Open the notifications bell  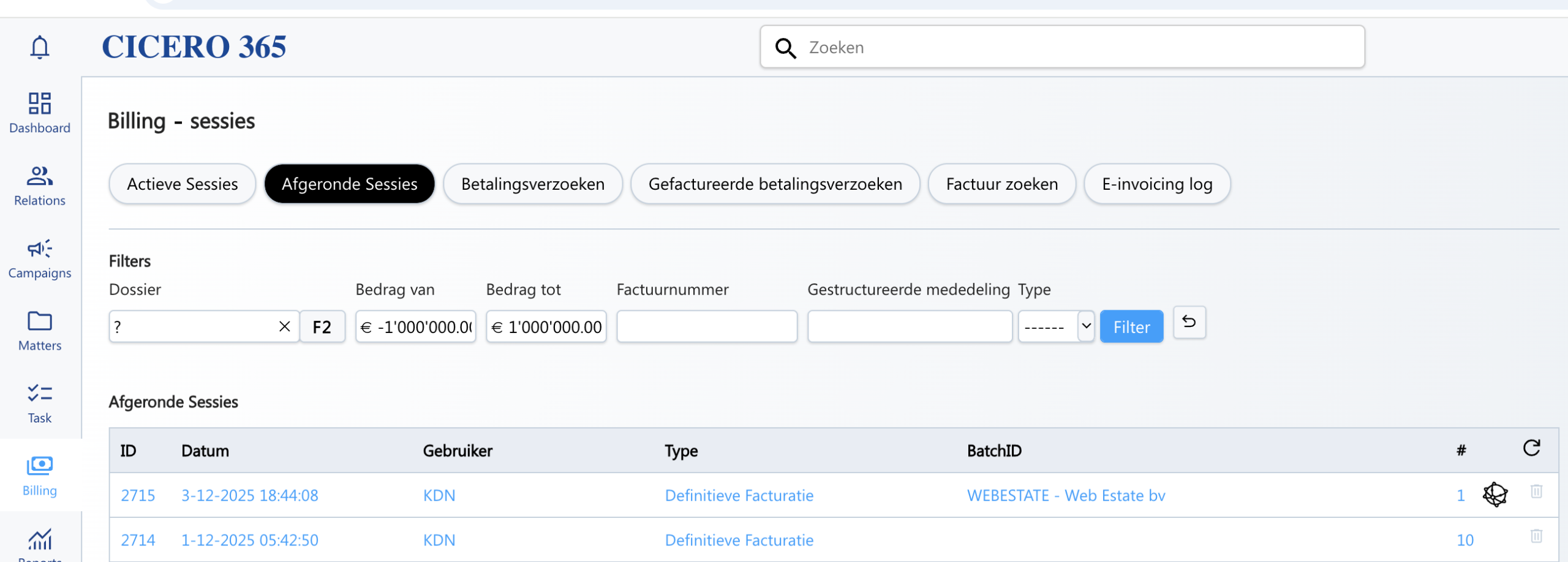pyautogui.click(x=40, y=47)
